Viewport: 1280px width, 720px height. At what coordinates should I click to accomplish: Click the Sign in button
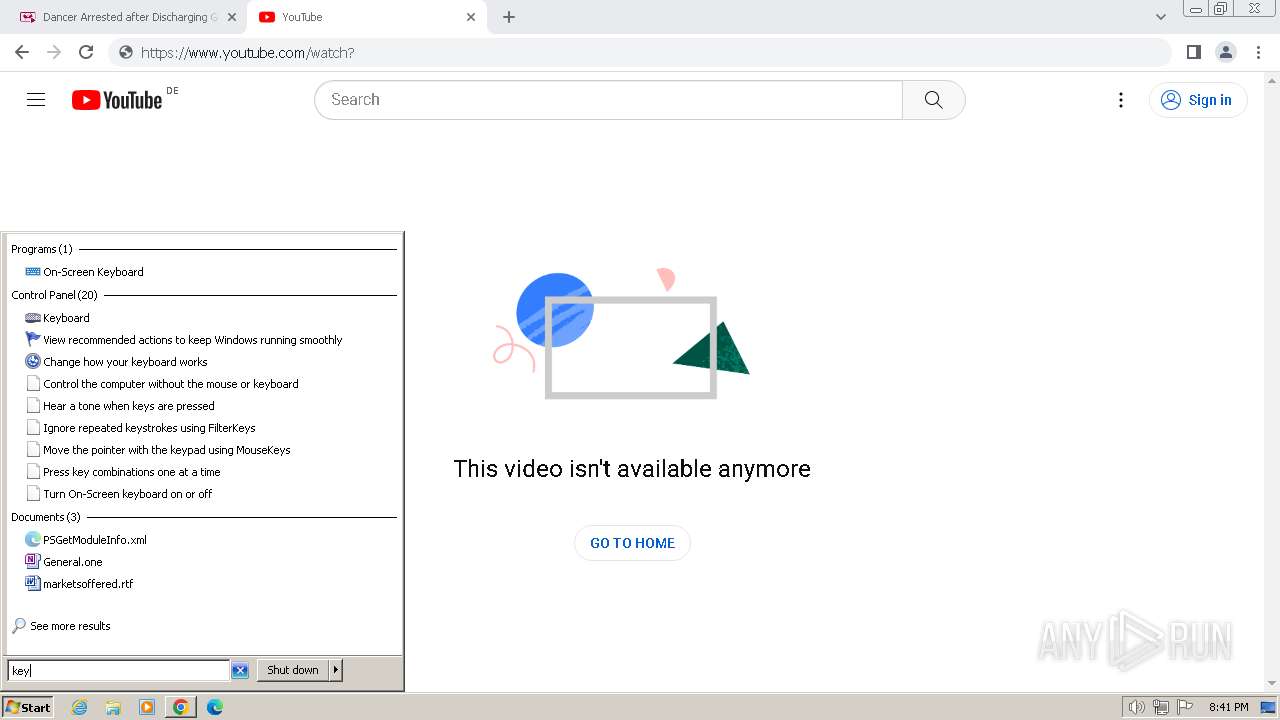[x=1198, y=100]
